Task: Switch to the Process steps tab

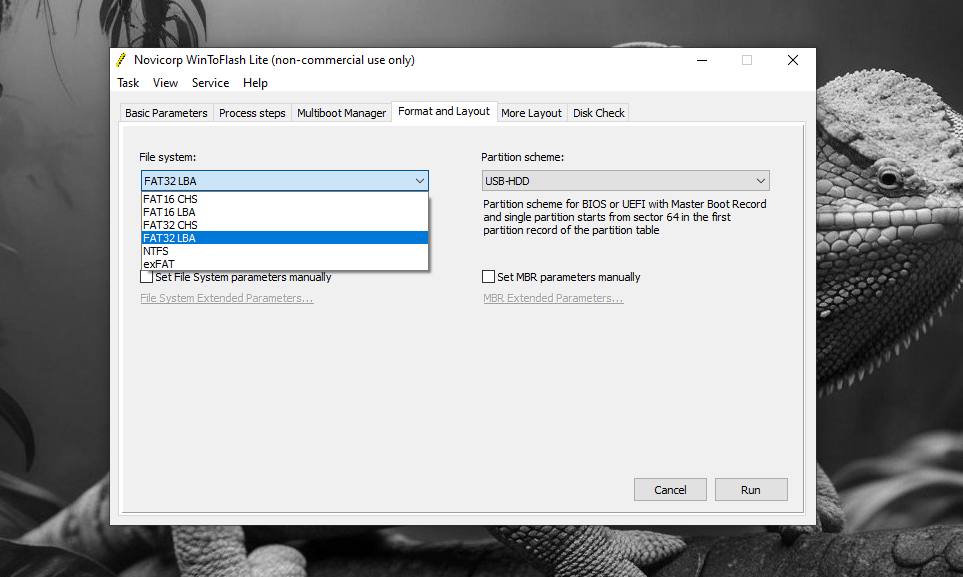Action: point(252,113)
